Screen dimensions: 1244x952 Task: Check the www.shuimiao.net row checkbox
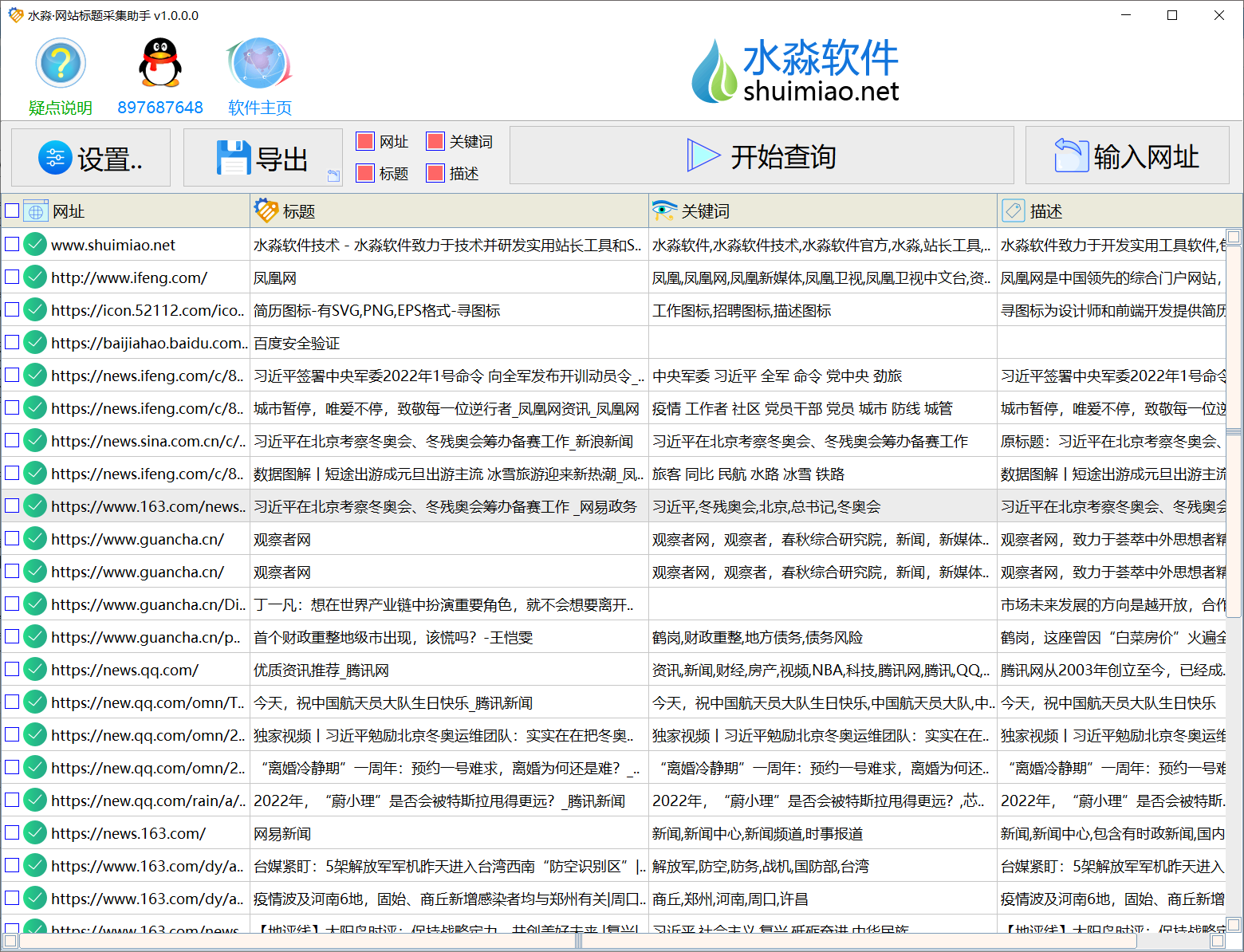point(12,244)
